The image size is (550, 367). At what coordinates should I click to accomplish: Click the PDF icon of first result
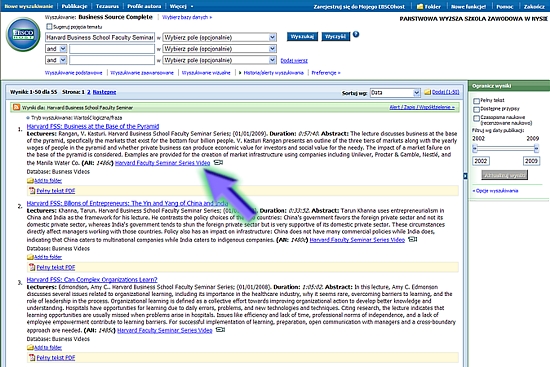(x=32, y=191)
